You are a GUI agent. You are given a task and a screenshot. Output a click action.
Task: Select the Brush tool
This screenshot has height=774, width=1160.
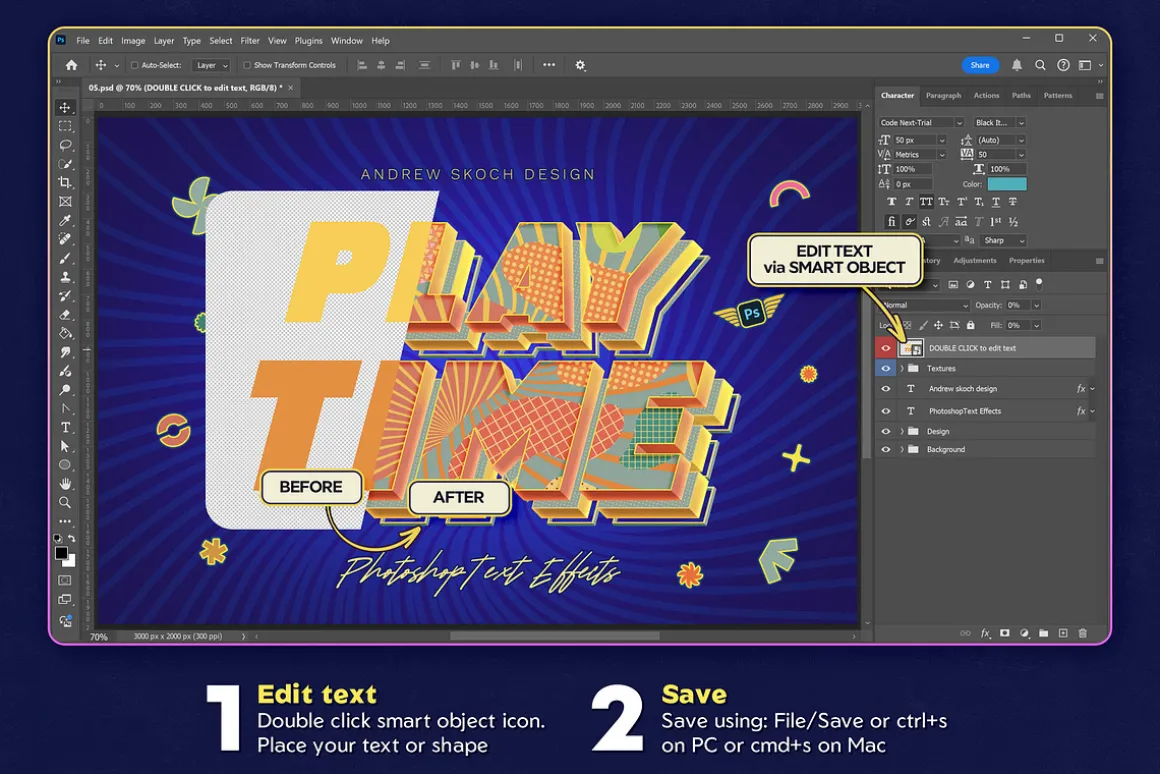click(x=65, y=258)
